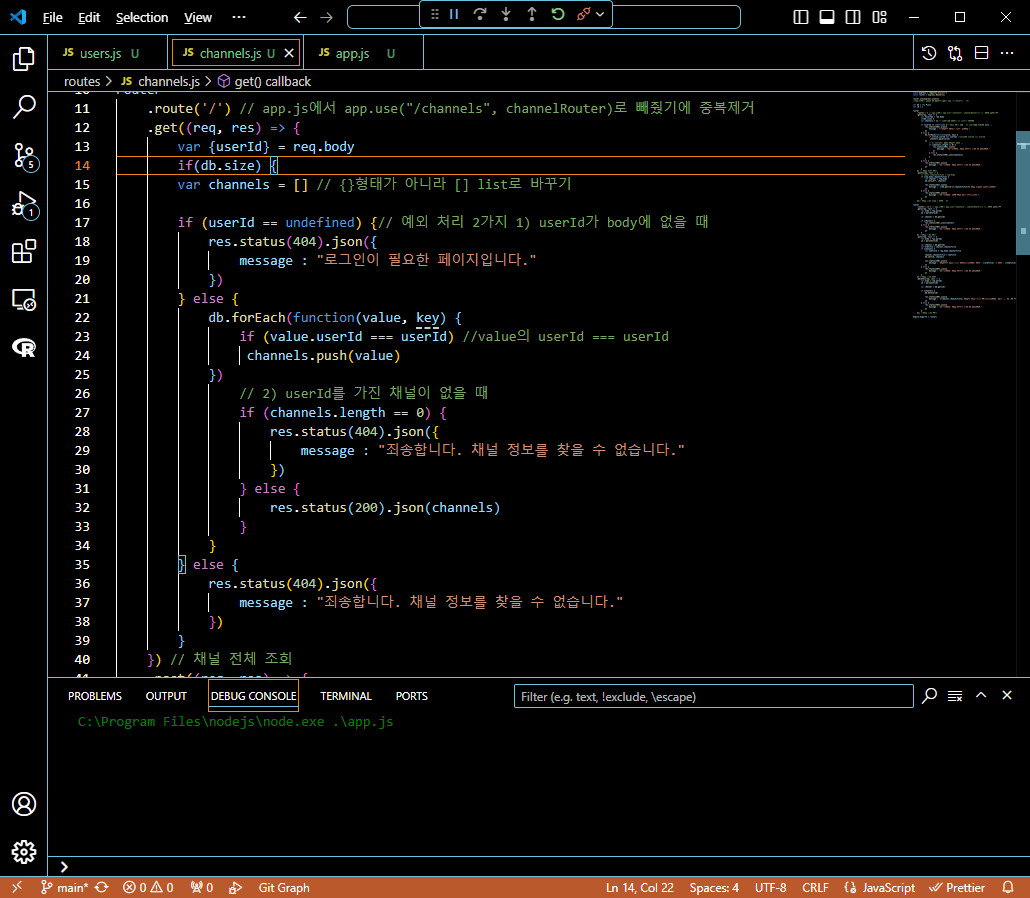Open the File menu
This screenshot has width=1030, height=898.
tap(53, 18)
